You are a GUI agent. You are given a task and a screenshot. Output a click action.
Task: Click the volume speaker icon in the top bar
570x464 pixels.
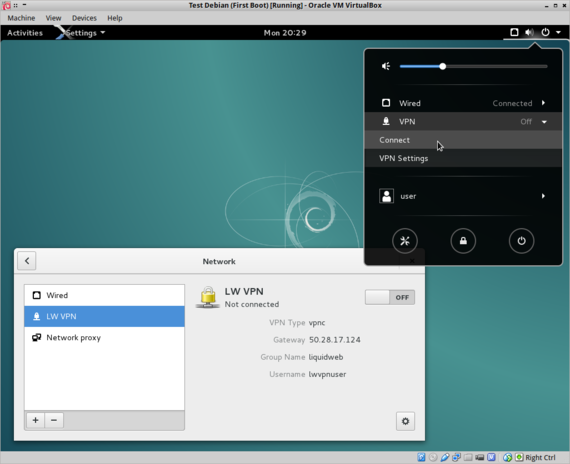[x=529, y=32]
